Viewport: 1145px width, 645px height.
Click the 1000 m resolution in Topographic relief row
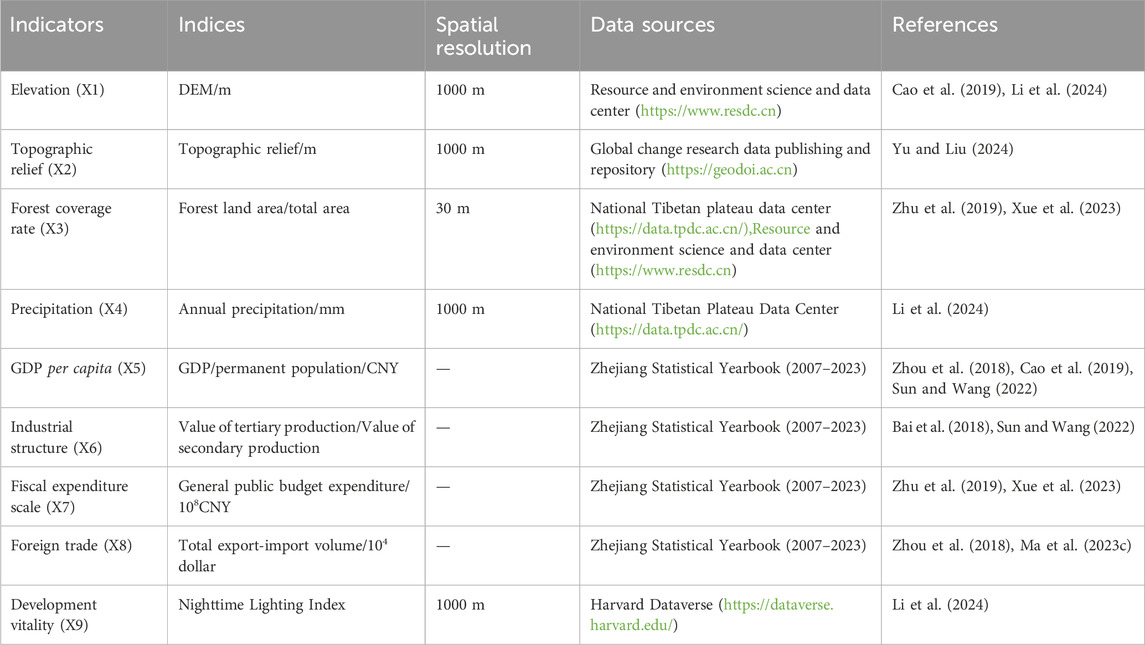460,150
